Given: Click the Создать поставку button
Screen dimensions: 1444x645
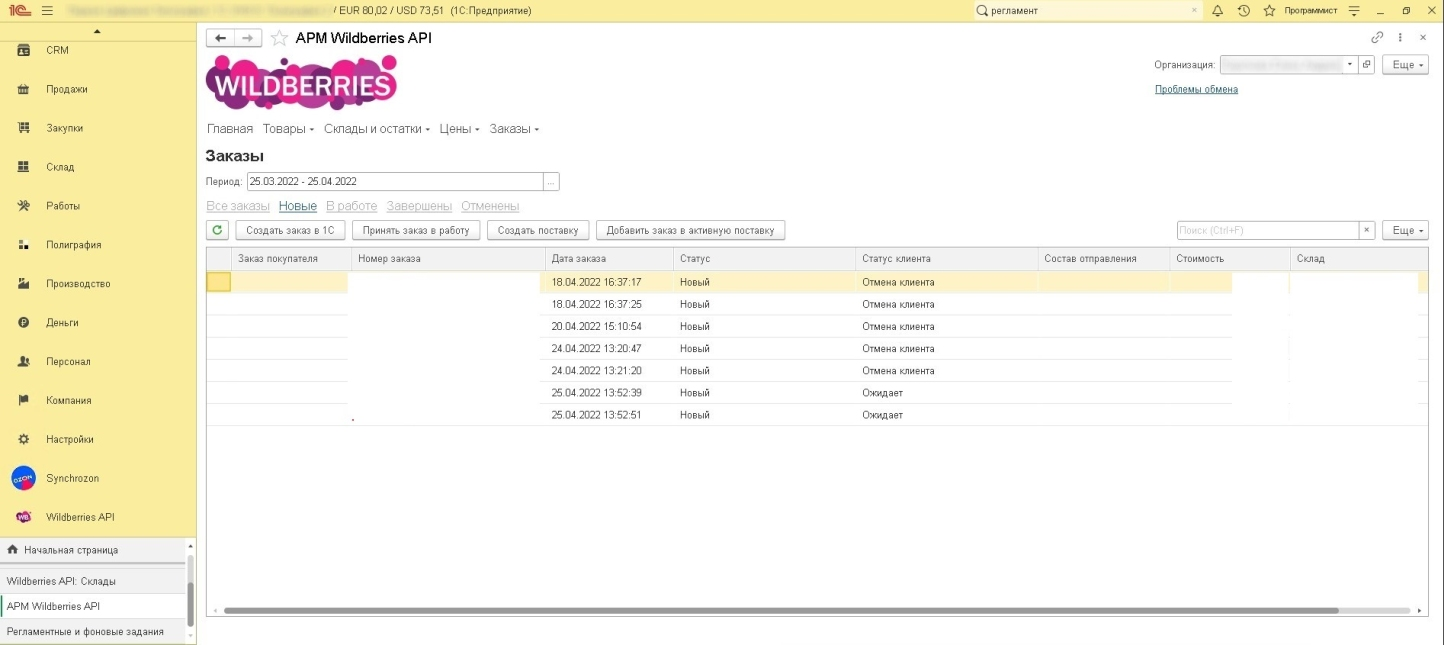Looking at the screenshot, I should click(x=538, y=231).
